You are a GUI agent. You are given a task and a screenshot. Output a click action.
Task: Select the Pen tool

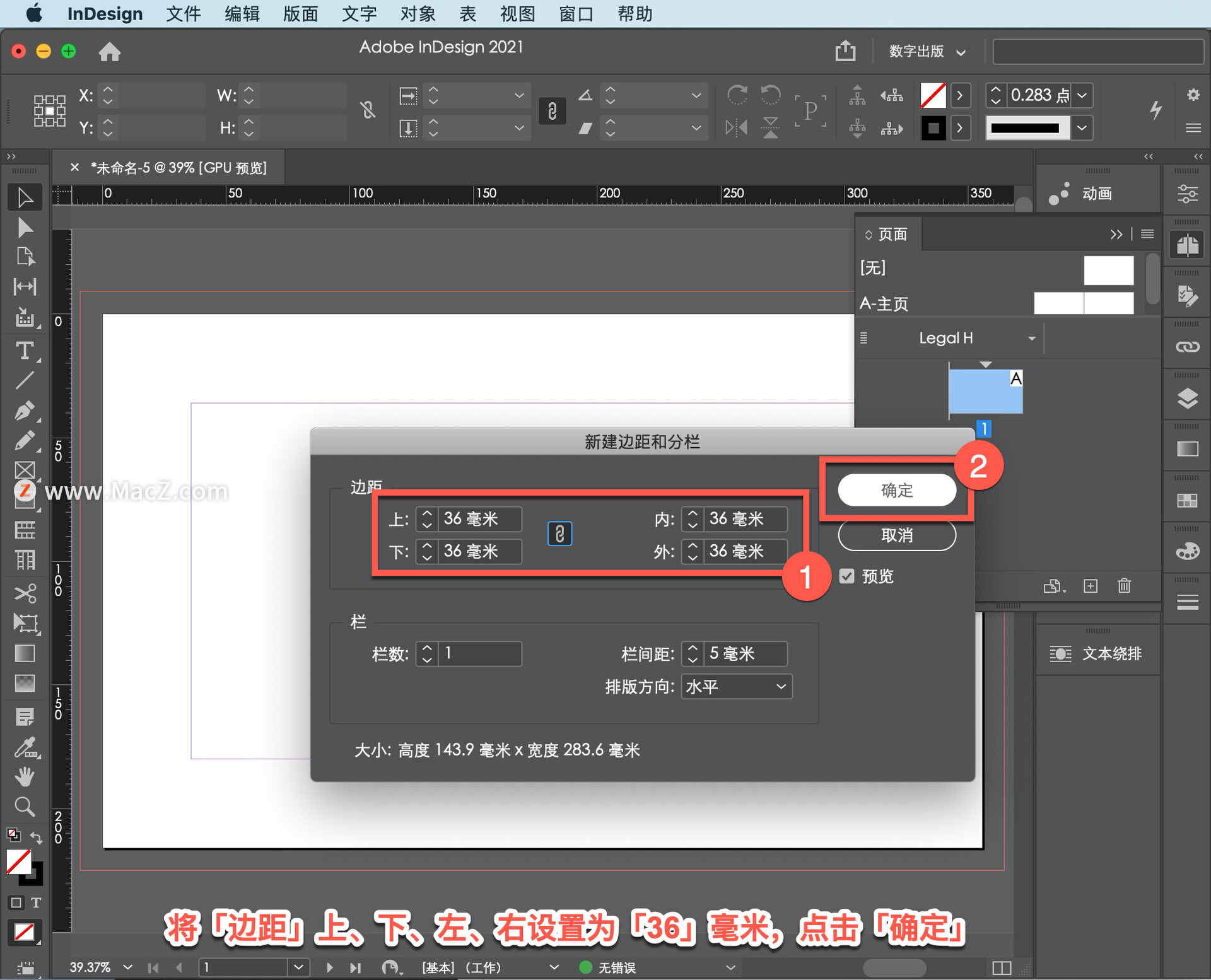(x=25, y=411)
